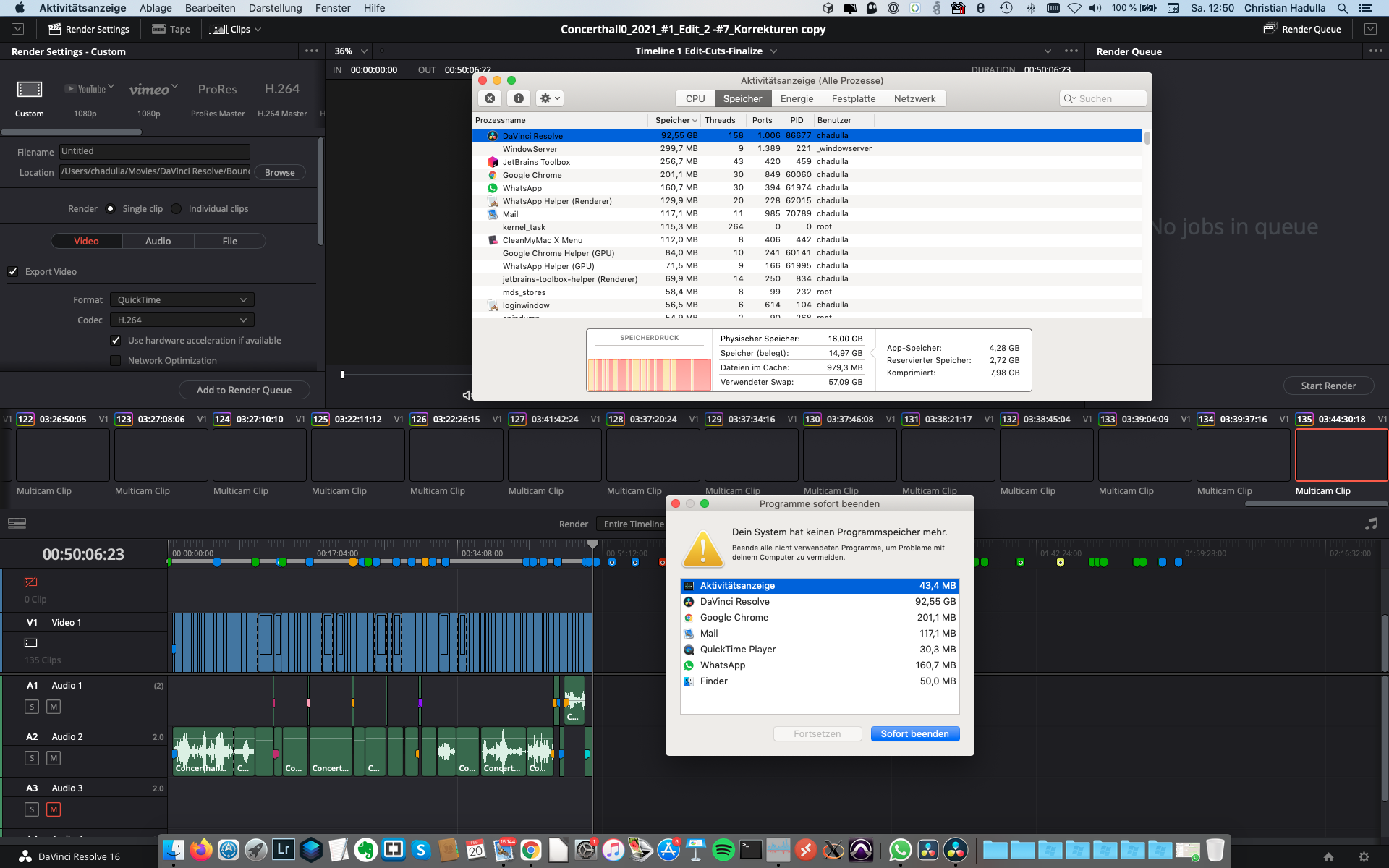Open the Fenster menu in menu bar
This screenshot has width=1389, height=868.
[333, 8]
